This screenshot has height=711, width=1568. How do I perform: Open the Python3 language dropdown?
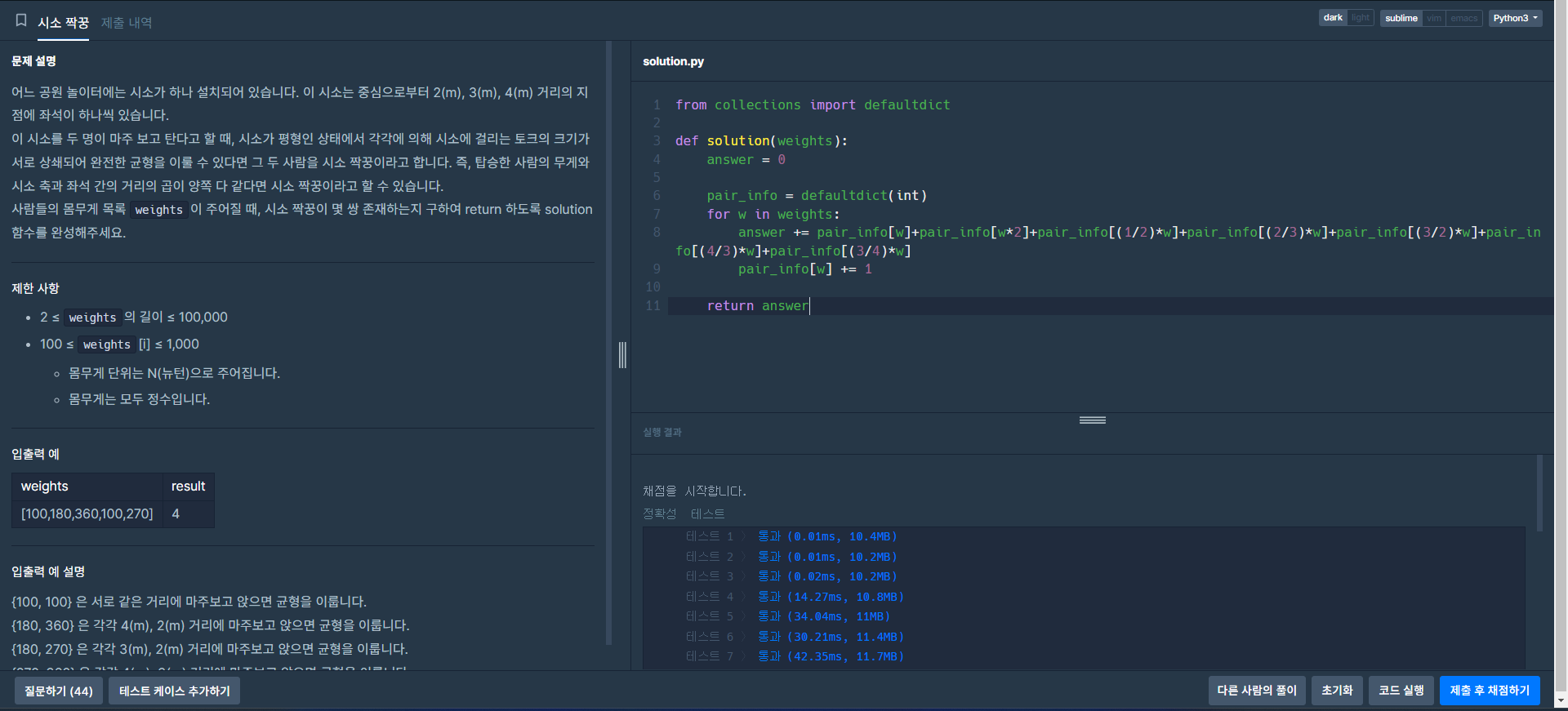pos(1515,18)
